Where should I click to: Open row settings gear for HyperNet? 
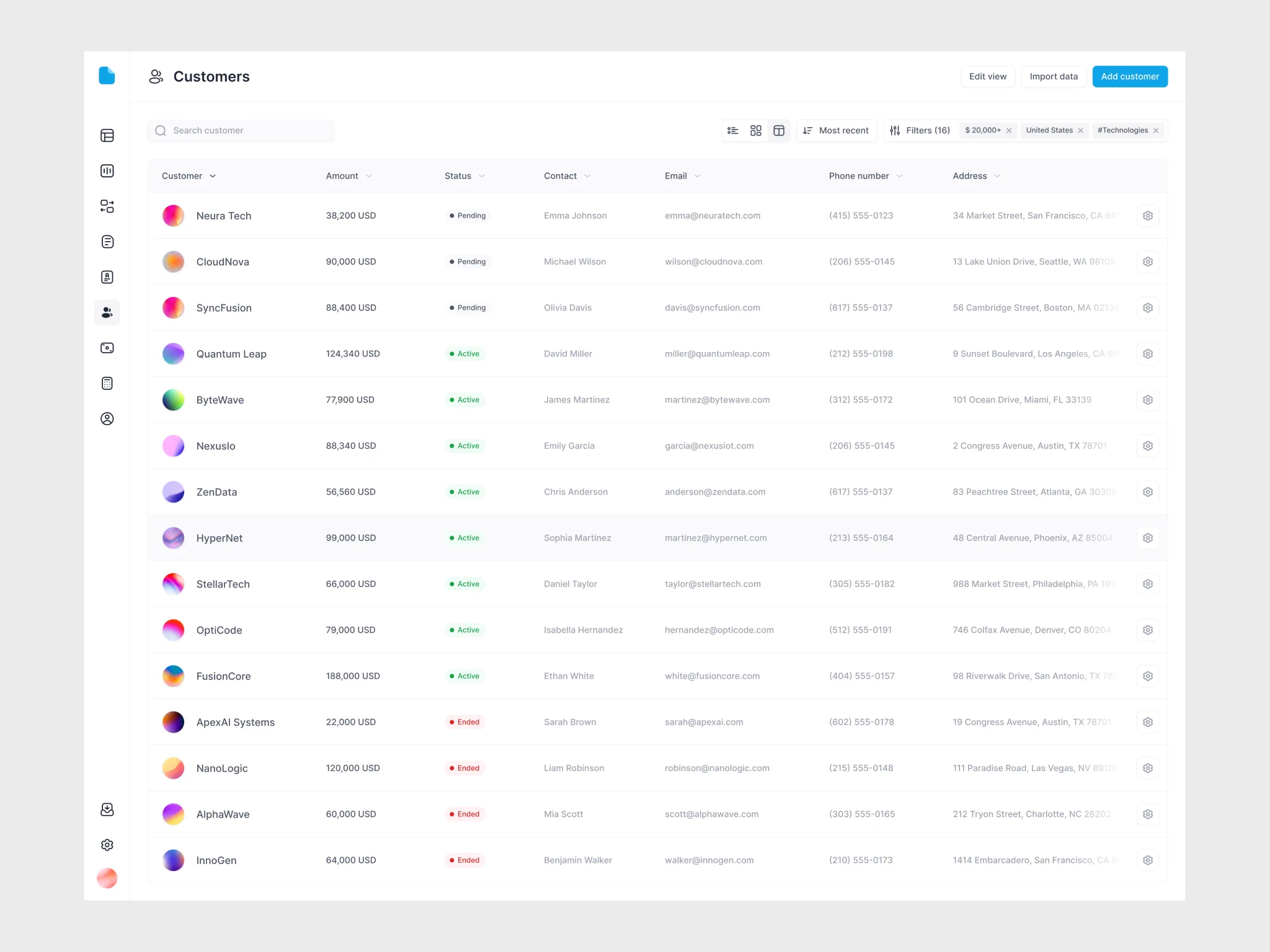(1148, 538)
